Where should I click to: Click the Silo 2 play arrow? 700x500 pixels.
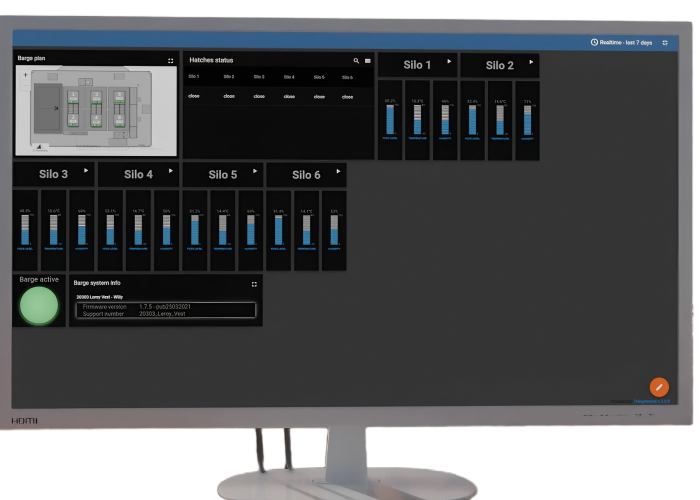coord(531,62)
